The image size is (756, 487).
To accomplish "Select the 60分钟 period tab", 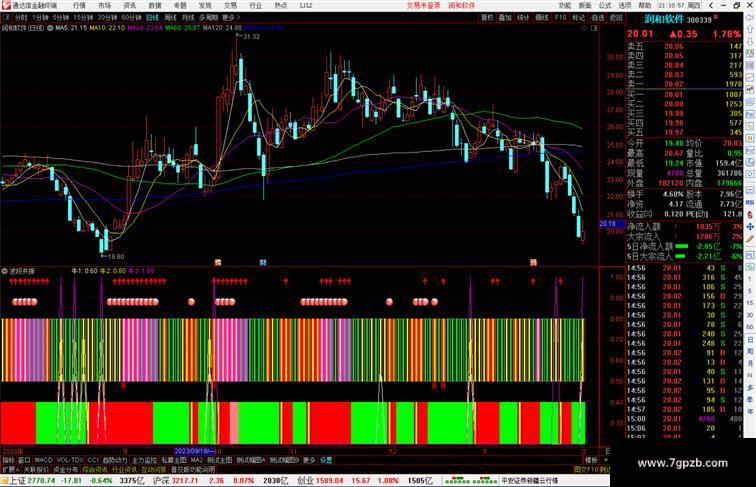I will pyautogui.click(x=131, y=17).
